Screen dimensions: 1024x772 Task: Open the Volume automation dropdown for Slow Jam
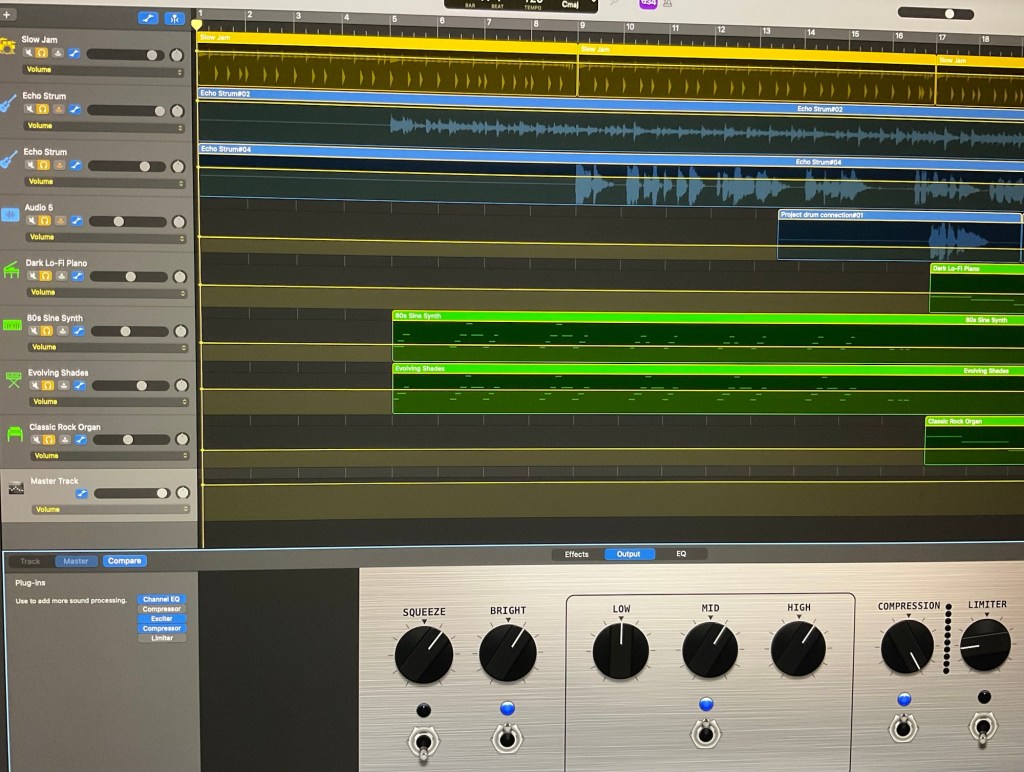point(103,71)
